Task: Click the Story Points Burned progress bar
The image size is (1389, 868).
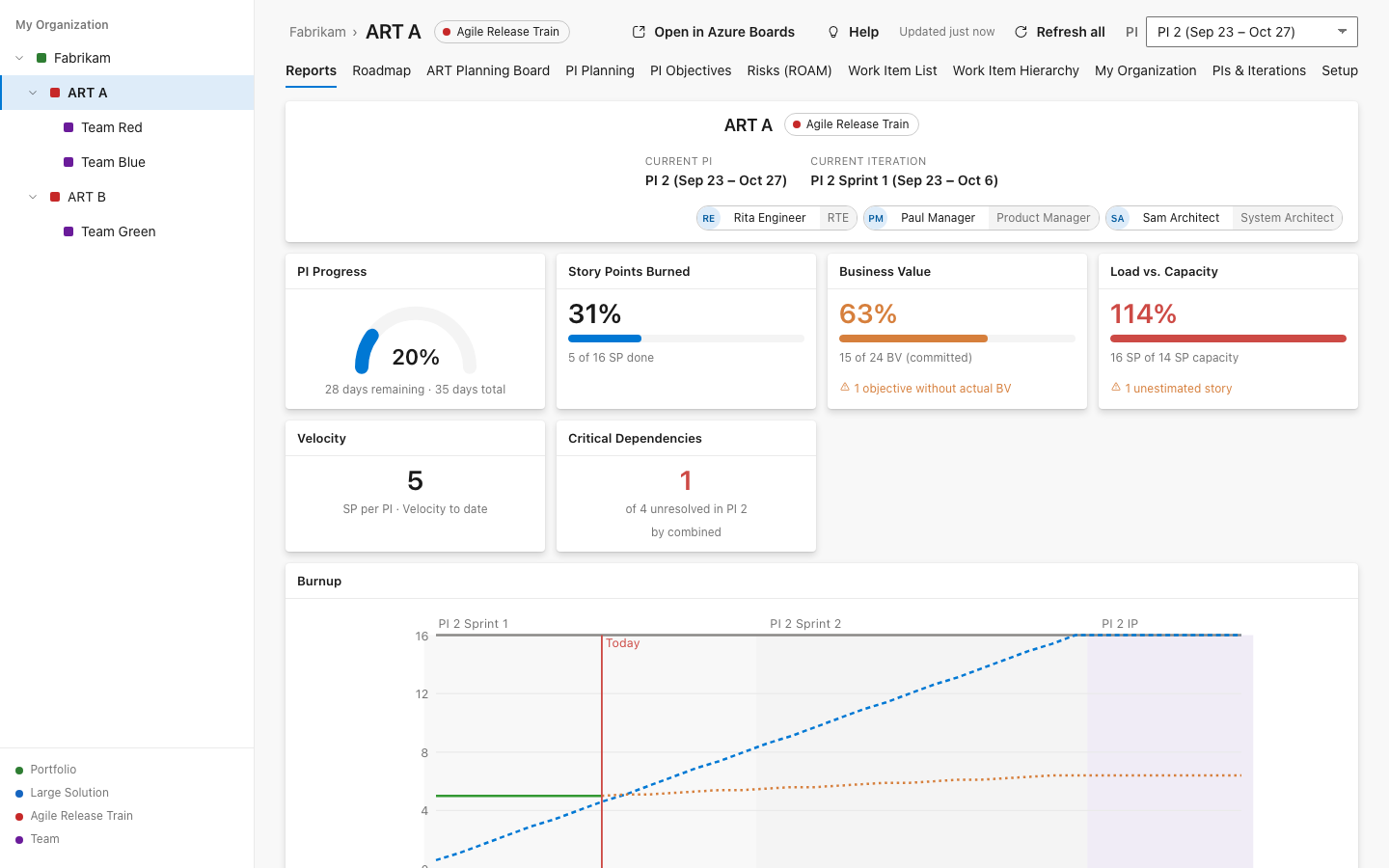Action: (686, 339)
